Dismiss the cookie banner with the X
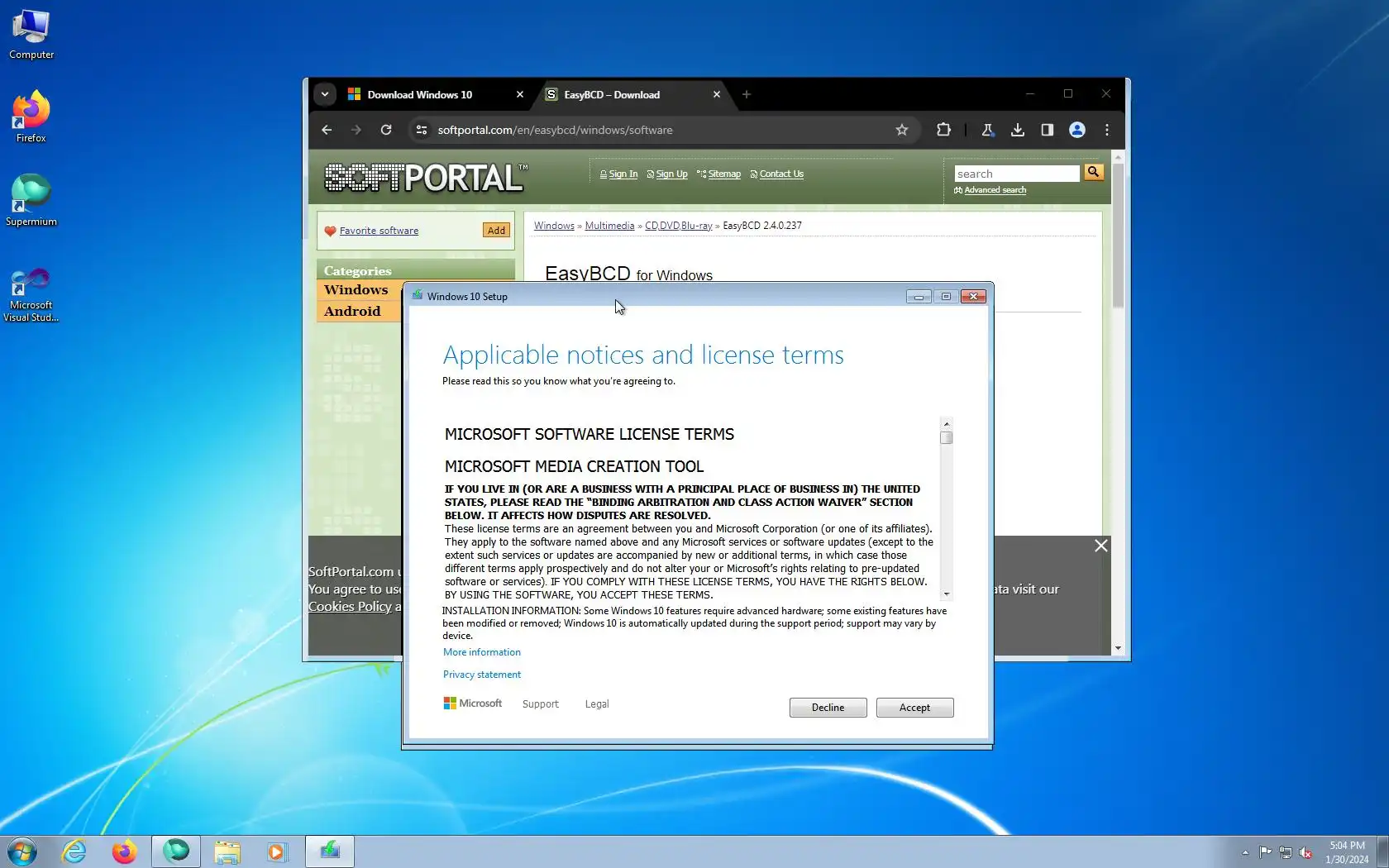The height and width of the screenshot is (868, 1389). click(1101, 546)
